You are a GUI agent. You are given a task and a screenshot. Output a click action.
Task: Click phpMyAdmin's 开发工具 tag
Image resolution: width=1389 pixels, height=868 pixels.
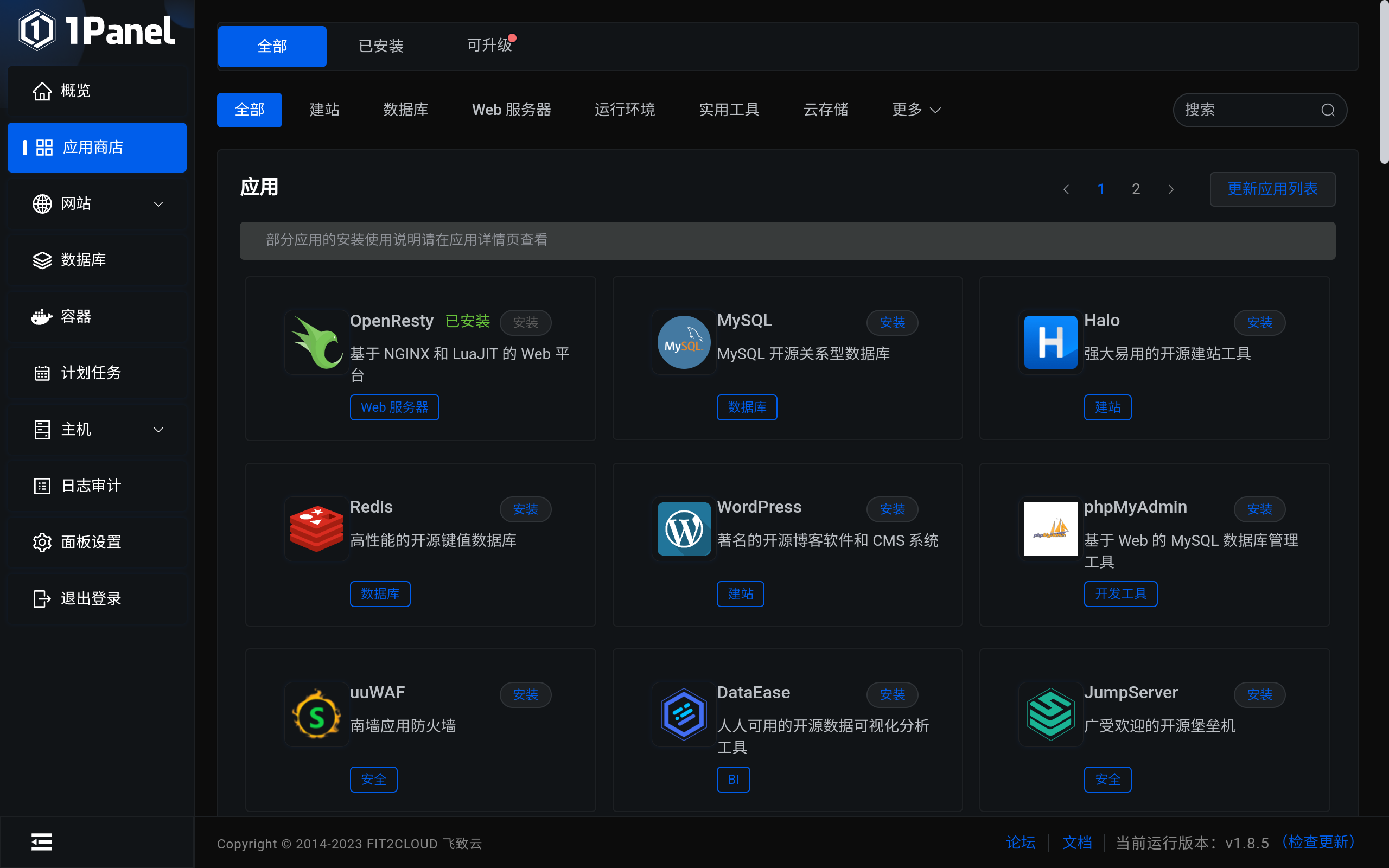point(1120,593)
